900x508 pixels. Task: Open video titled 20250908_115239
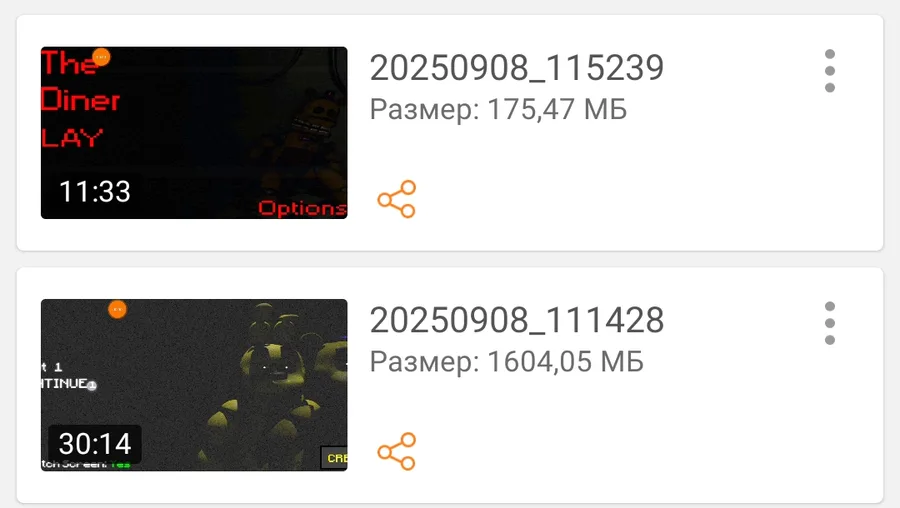517,68
